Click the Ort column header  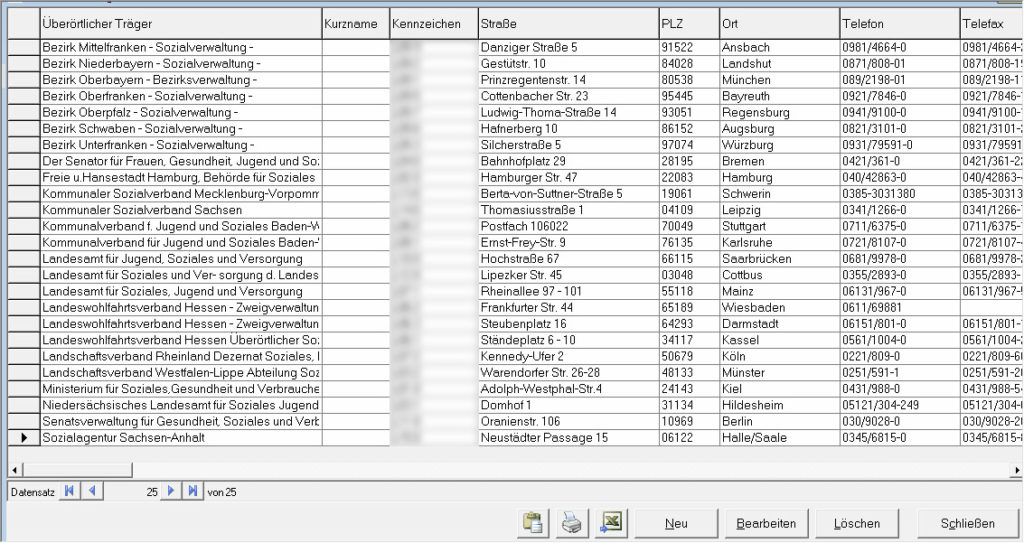pos(778,23)
